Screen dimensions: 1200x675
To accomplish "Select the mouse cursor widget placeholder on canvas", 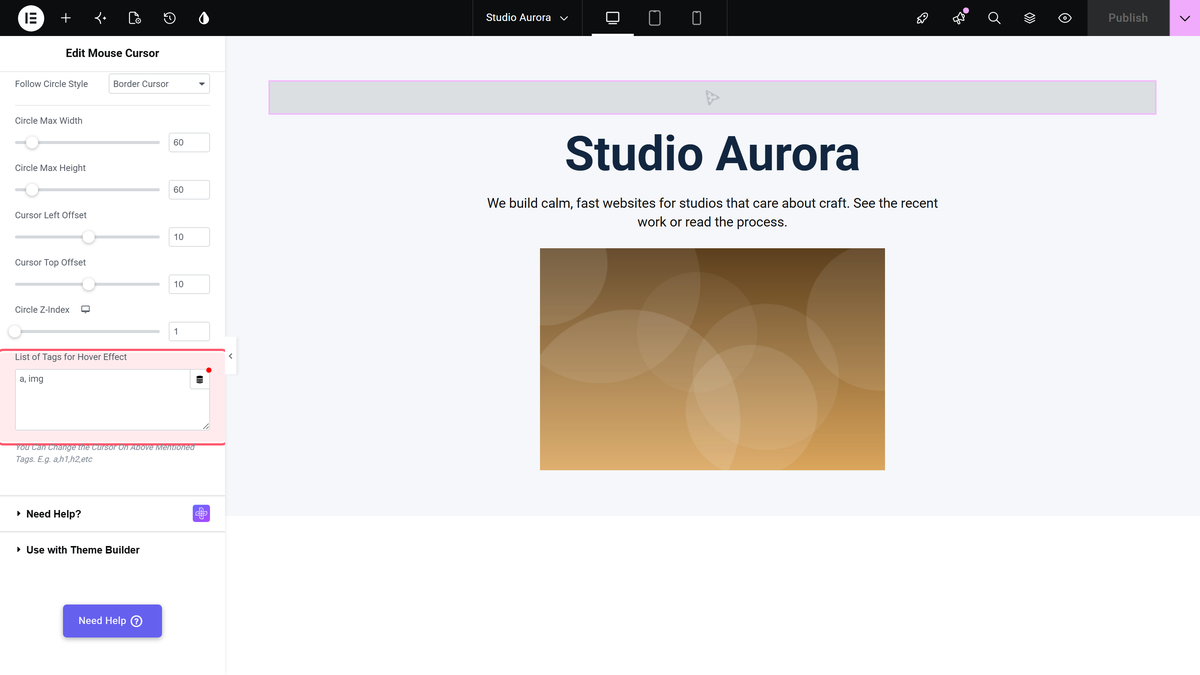I will point(712,97).
